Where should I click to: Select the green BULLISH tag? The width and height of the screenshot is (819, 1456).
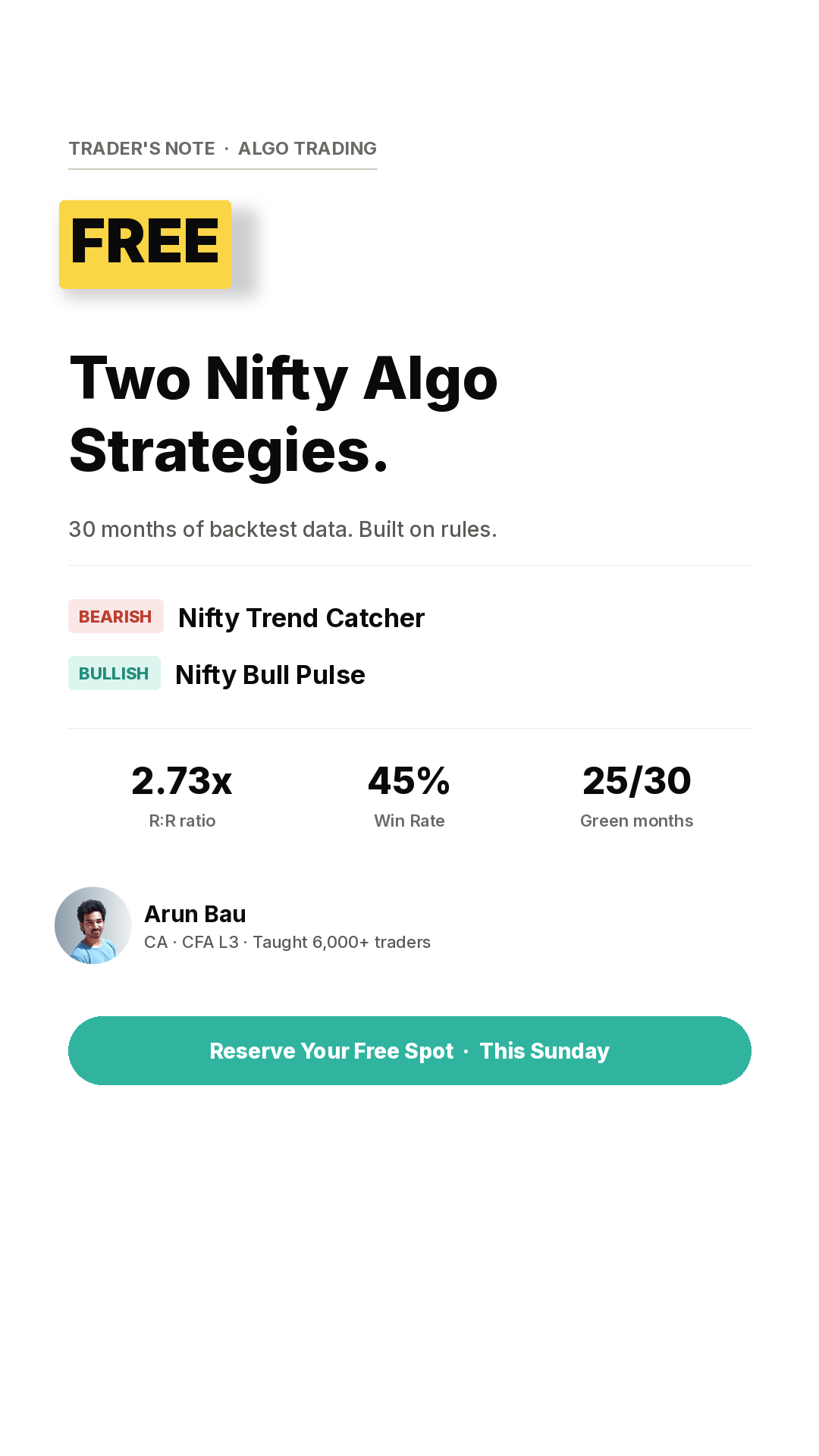[x=114, y=673]
